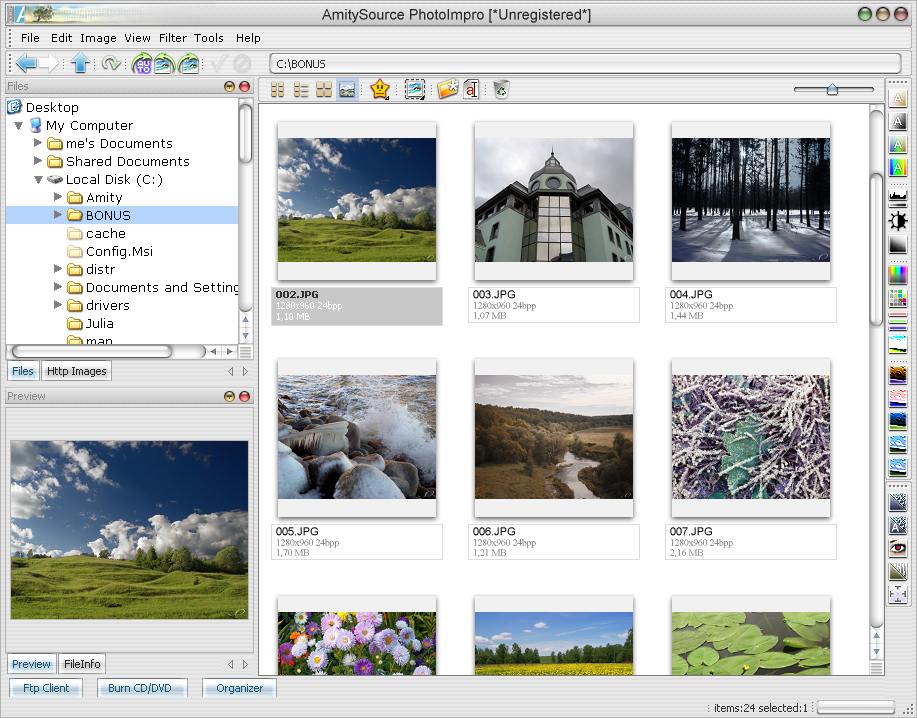Apply the orange-tinted landscape effect
Screen dimensions: 917x718
(x=898, y=374)
